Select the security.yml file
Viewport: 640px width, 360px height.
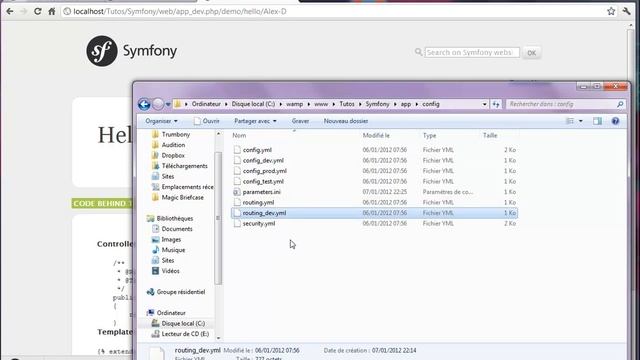[x=374, y=224]
